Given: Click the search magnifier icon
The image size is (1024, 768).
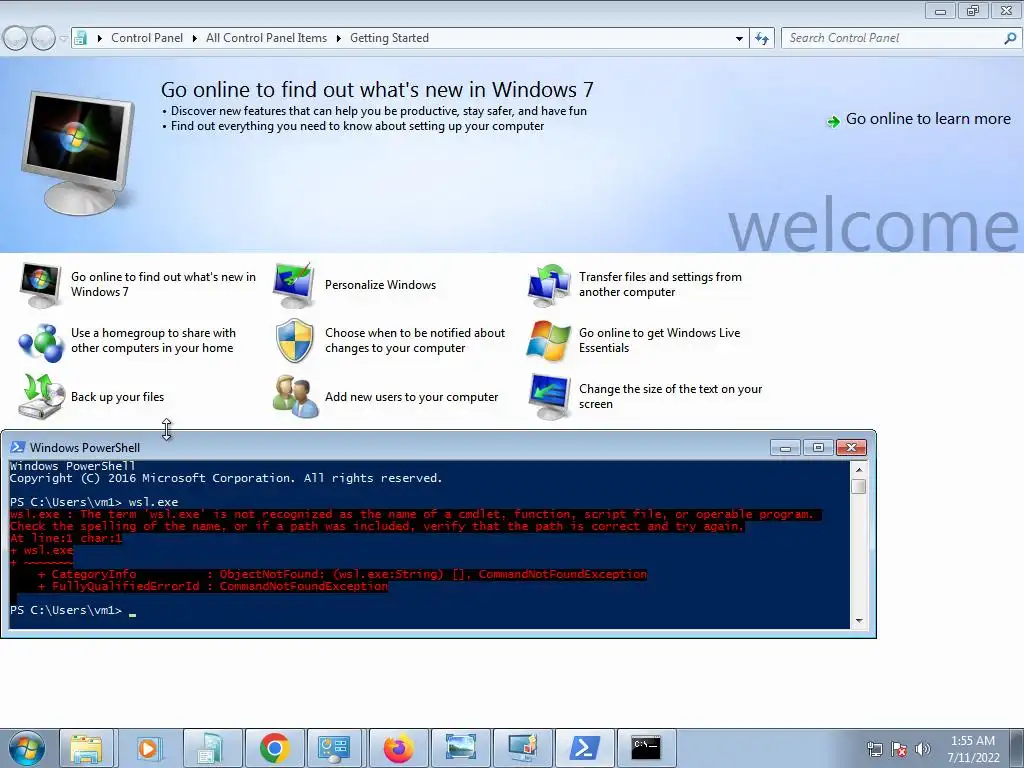Looking at the screenshot, I should point(1010,38).
